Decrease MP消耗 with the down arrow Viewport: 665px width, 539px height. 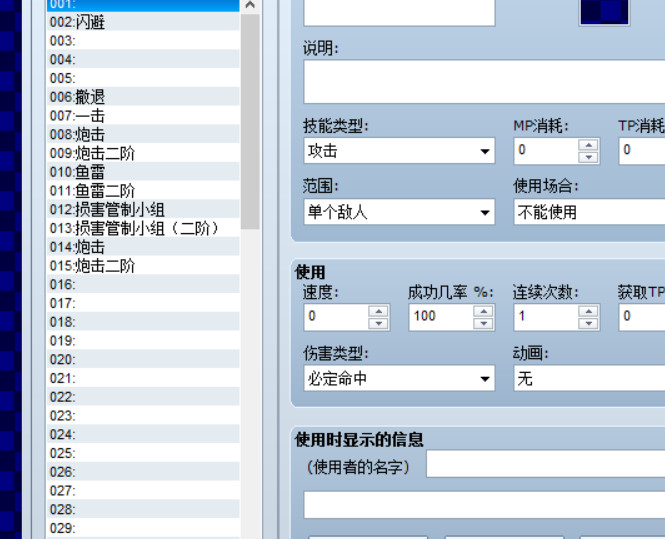pyautogui.click(x=589, y=157)
